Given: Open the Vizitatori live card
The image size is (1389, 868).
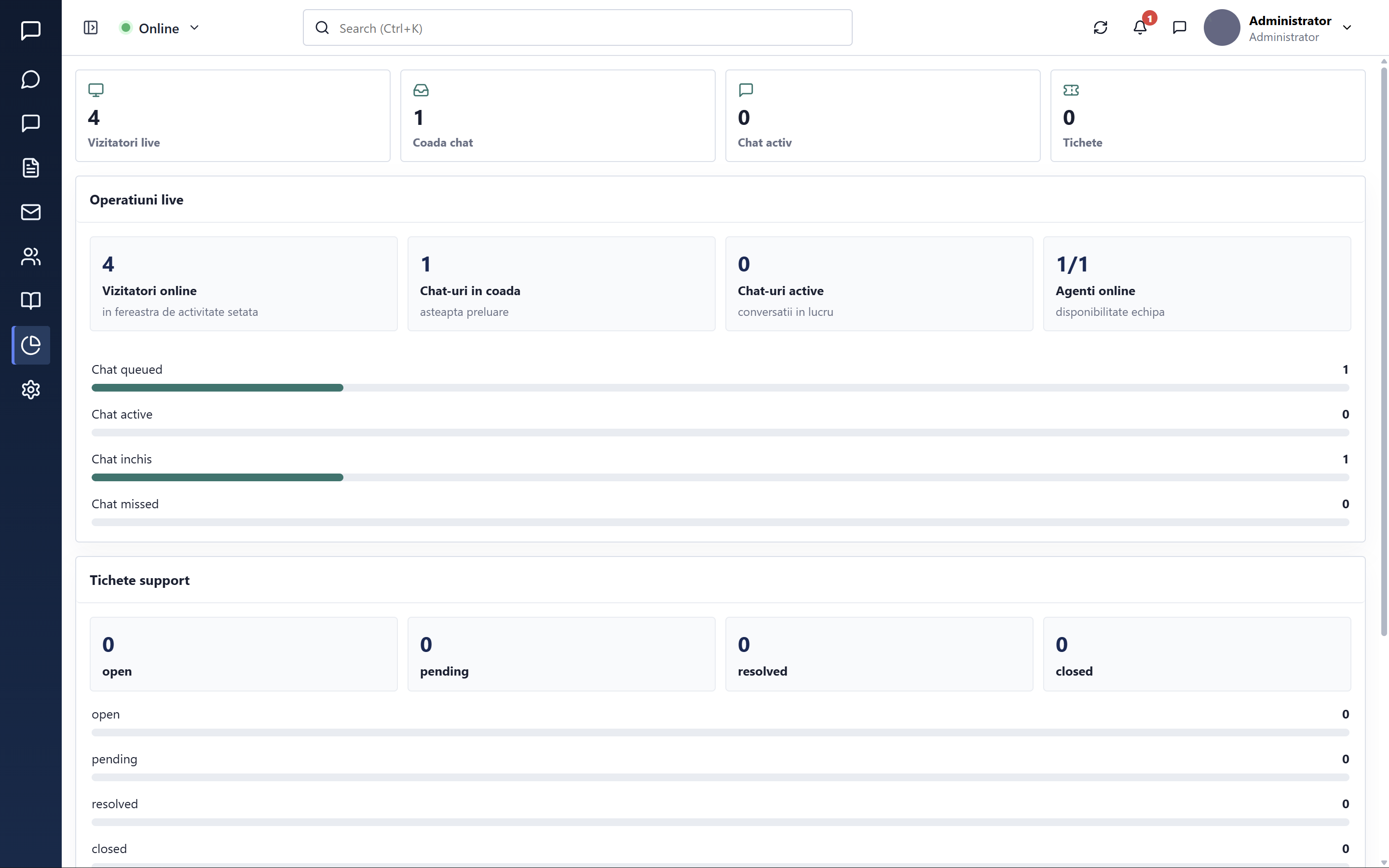Looking at the screenshot, I should tap(232, 115).
